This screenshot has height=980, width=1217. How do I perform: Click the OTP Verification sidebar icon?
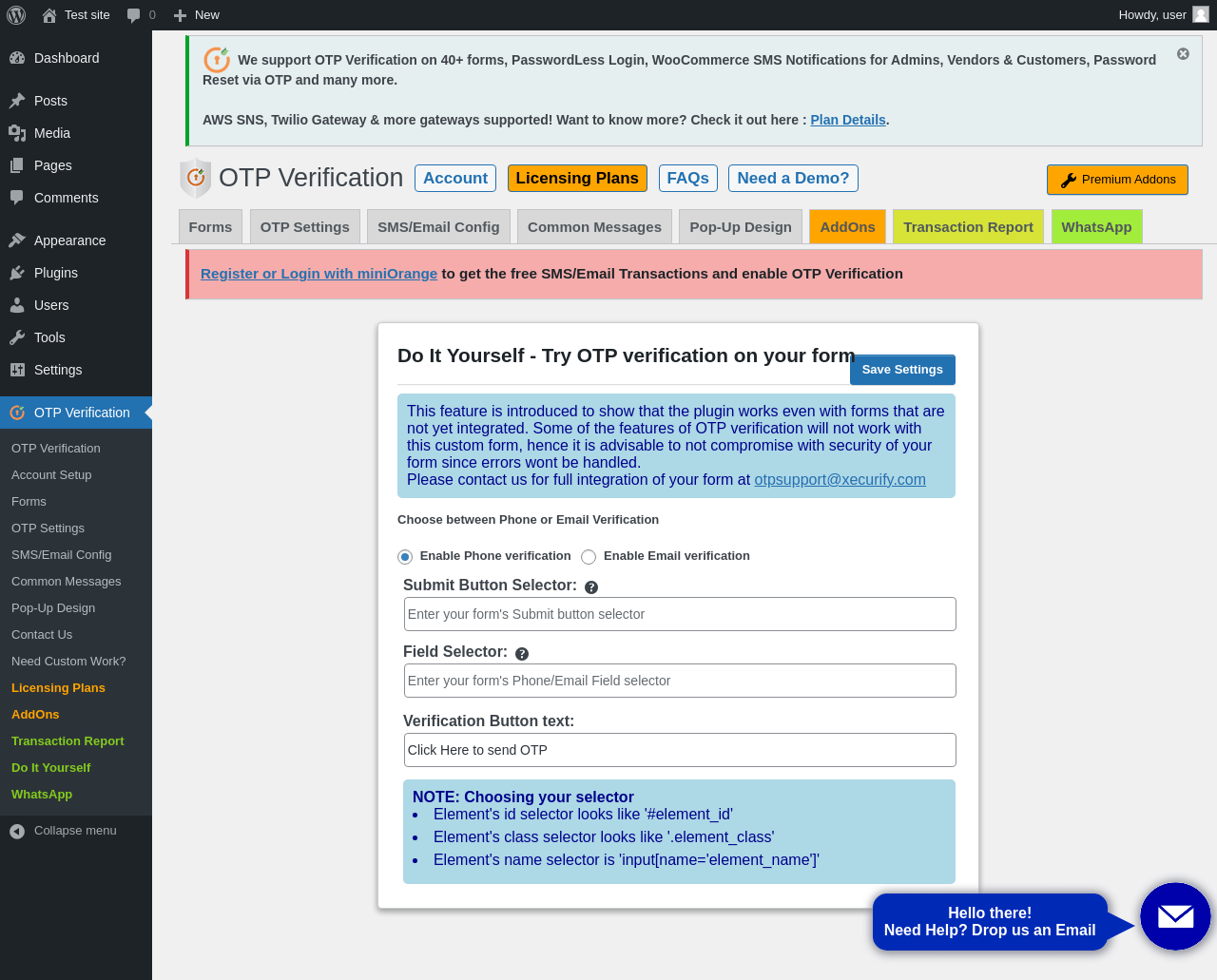coord(17,413)
